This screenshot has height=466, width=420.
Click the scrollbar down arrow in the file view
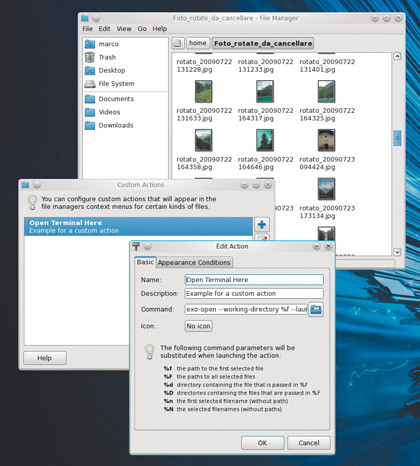pos(397,252)
